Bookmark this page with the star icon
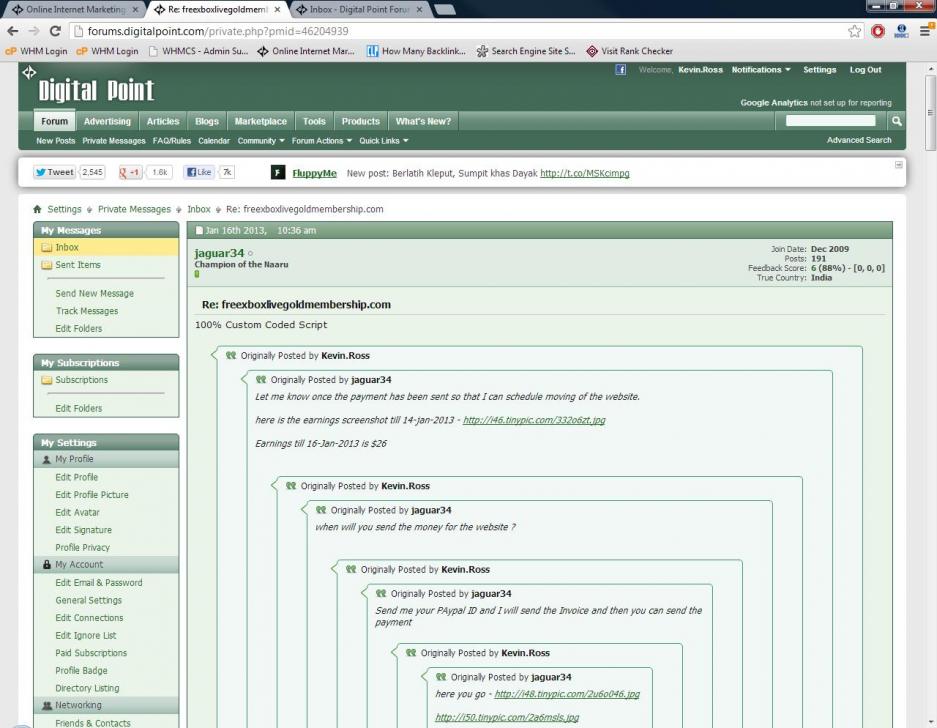The image size is (937, 728). pos(855,31)
